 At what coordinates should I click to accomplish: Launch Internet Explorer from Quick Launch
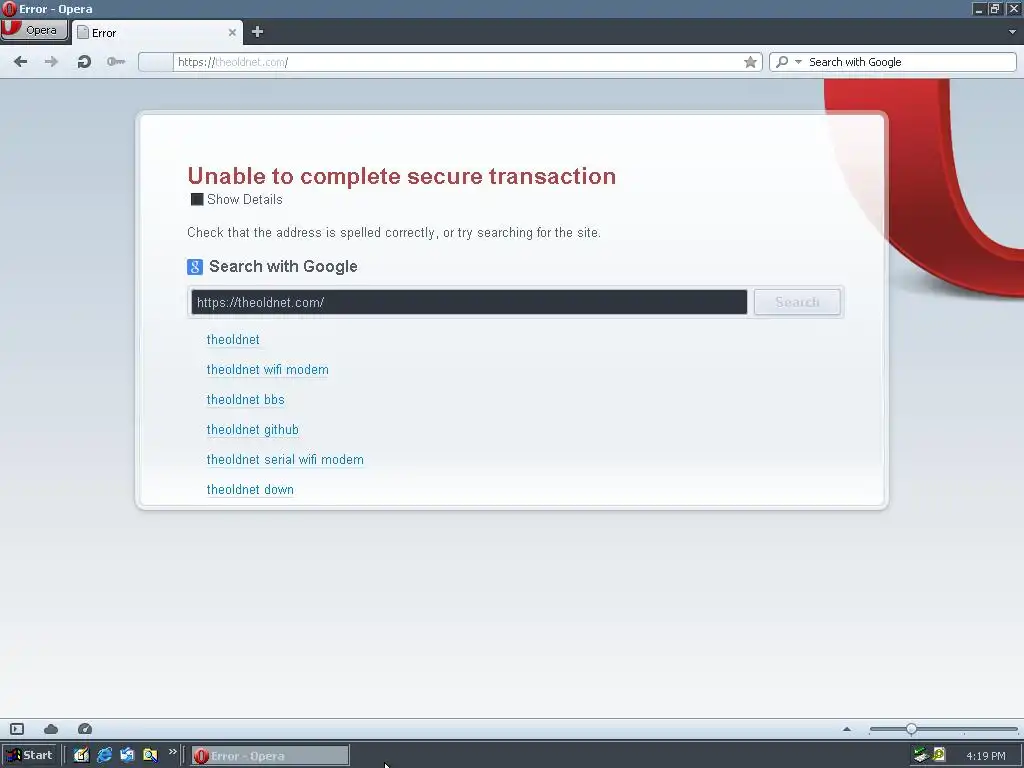pos(104,755)
